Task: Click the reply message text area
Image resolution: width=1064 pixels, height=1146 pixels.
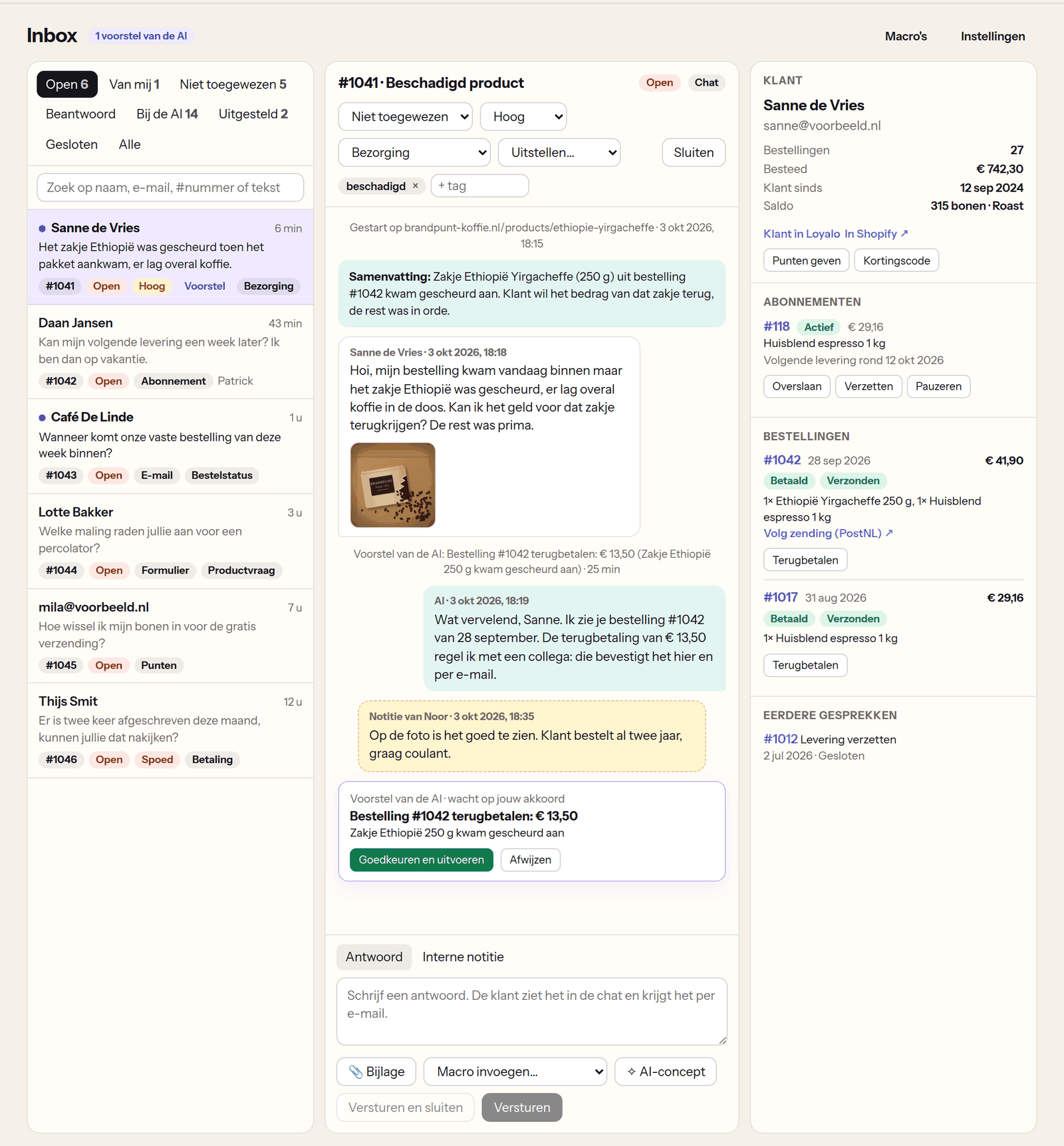Action: [532, 1012]
